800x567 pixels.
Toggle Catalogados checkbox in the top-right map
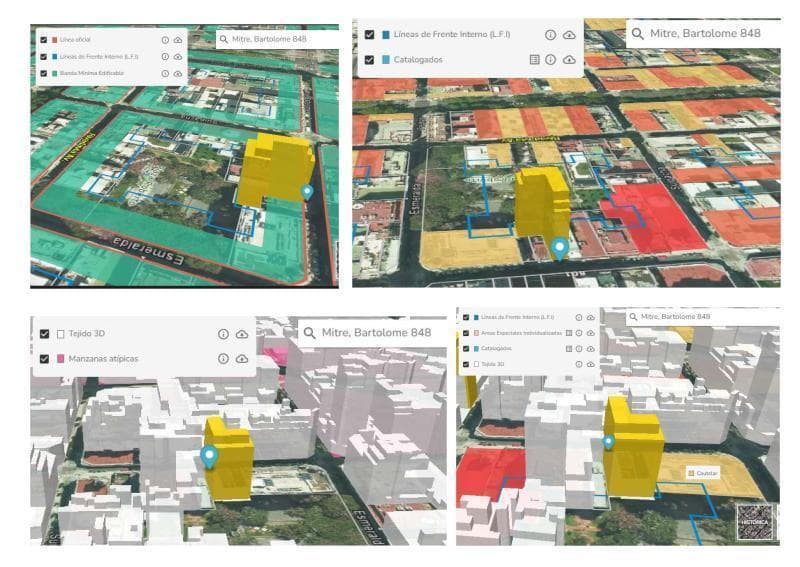pyautogui.click(x=370, y=60)
